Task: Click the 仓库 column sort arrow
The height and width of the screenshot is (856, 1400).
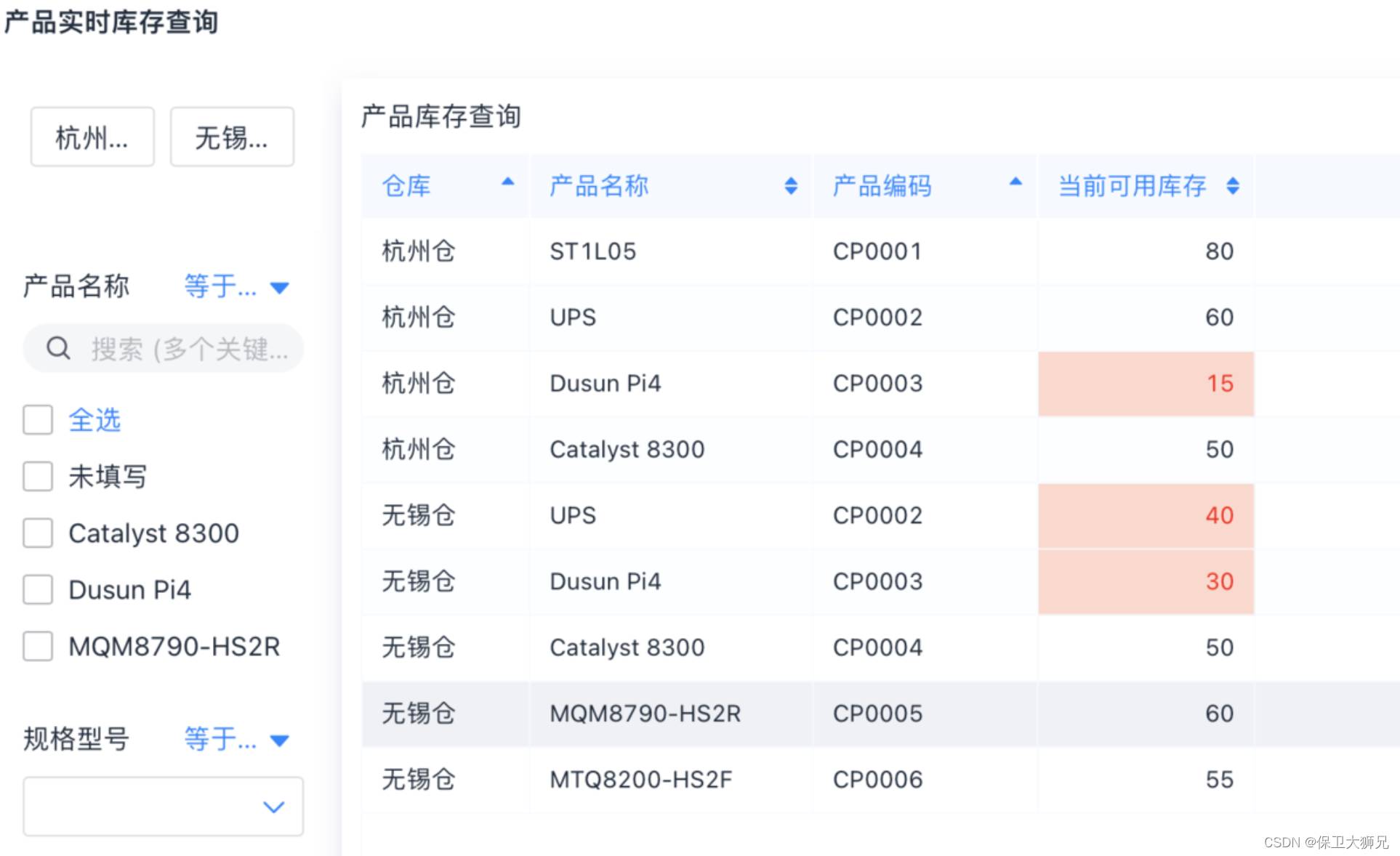Action: (x=507, y=182)
